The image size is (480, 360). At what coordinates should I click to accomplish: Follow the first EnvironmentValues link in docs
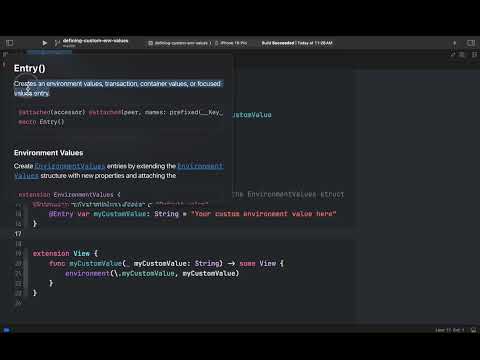coord(69,166)
